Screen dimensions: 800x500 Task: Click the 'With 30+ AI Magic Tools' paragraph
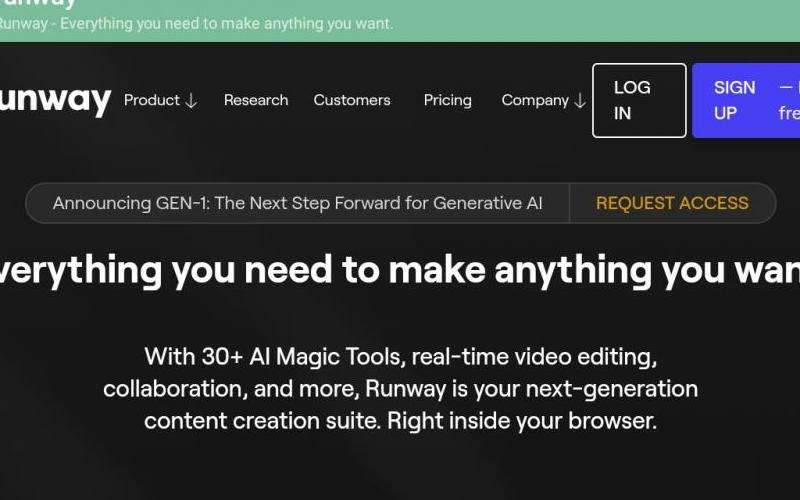[x=401, y=388]
